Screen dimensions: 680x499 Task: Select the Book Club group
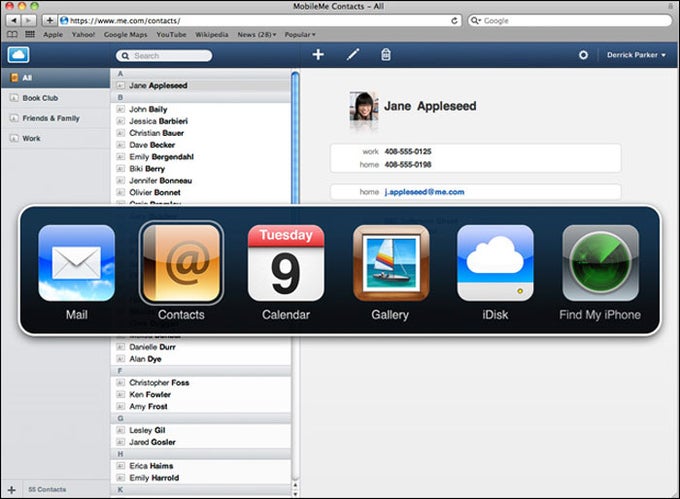[x=56, y=98]
